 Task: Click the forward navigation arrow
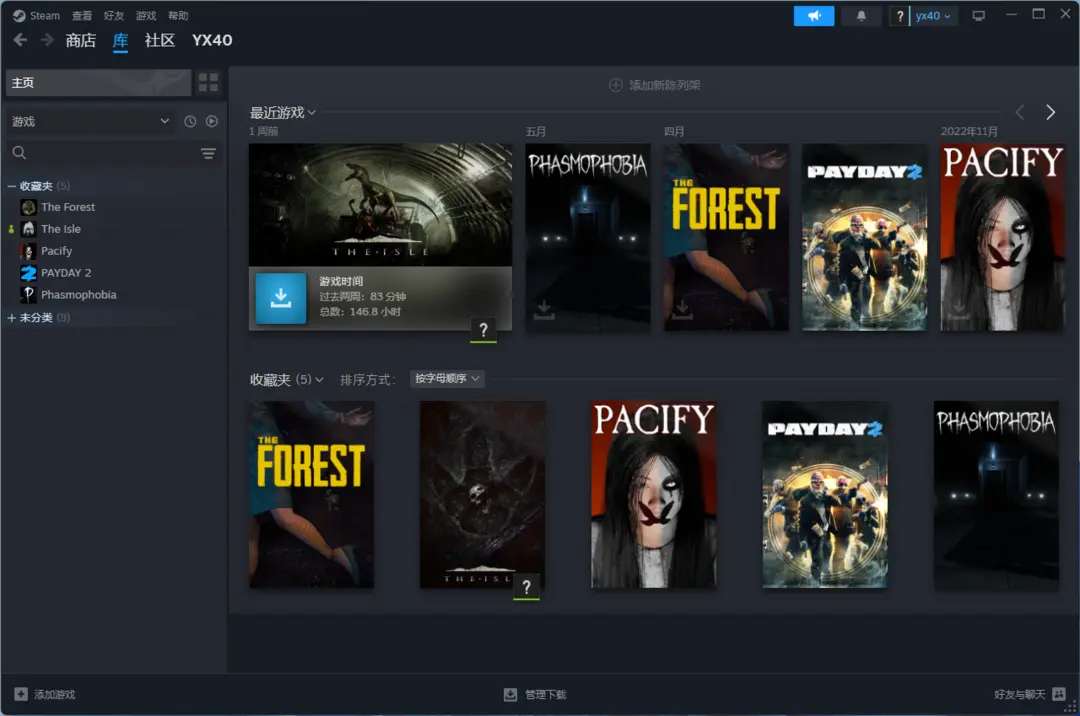[x=47, y=40]
